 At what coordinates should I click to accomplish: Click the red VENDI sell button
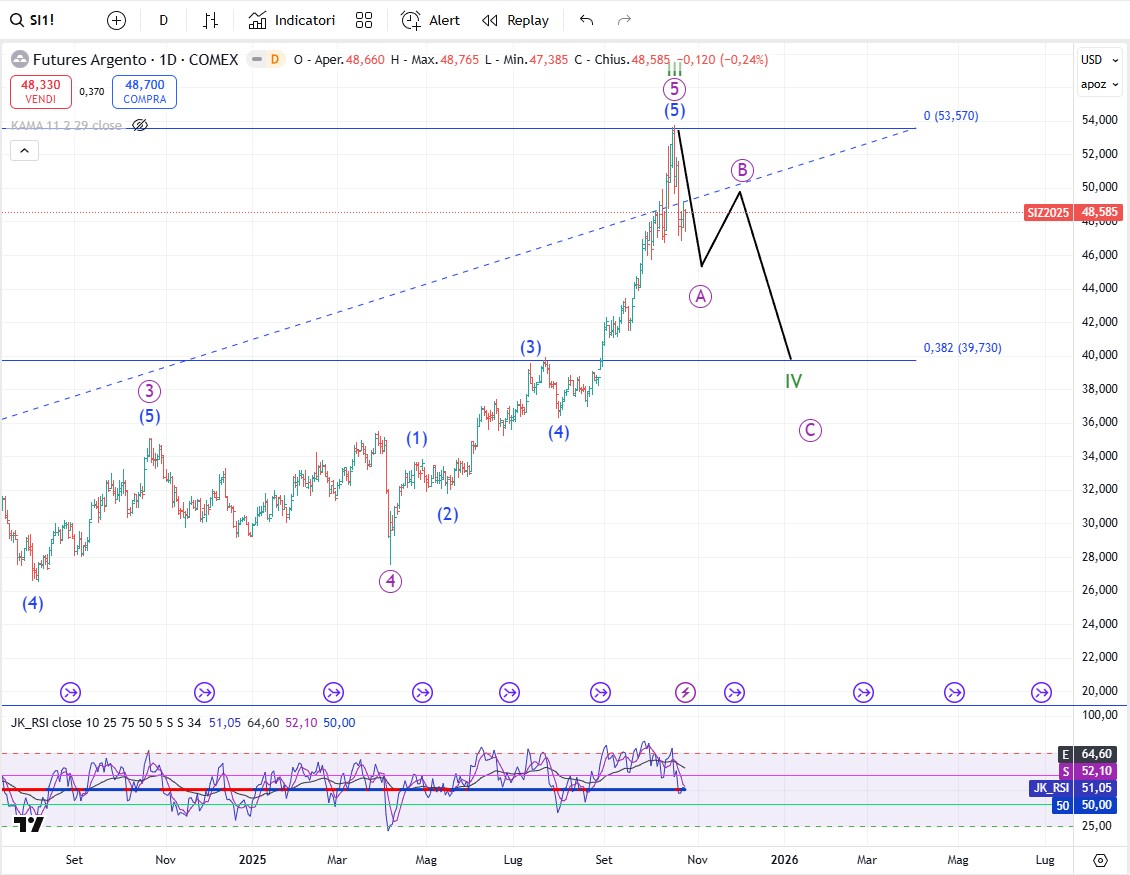coord(41,92)
